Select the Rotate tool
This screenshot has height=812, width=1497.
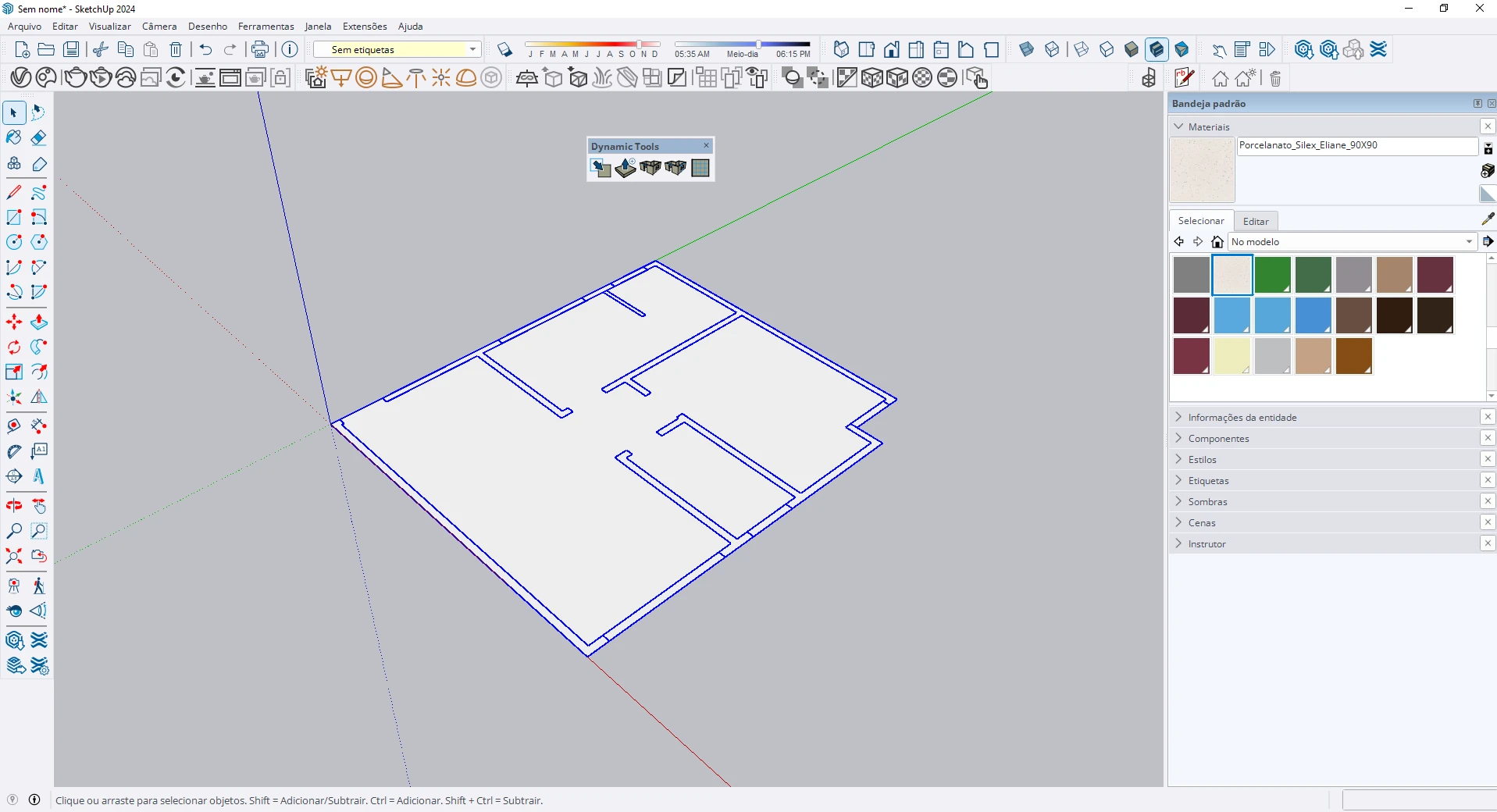click(x=14, y=347)
